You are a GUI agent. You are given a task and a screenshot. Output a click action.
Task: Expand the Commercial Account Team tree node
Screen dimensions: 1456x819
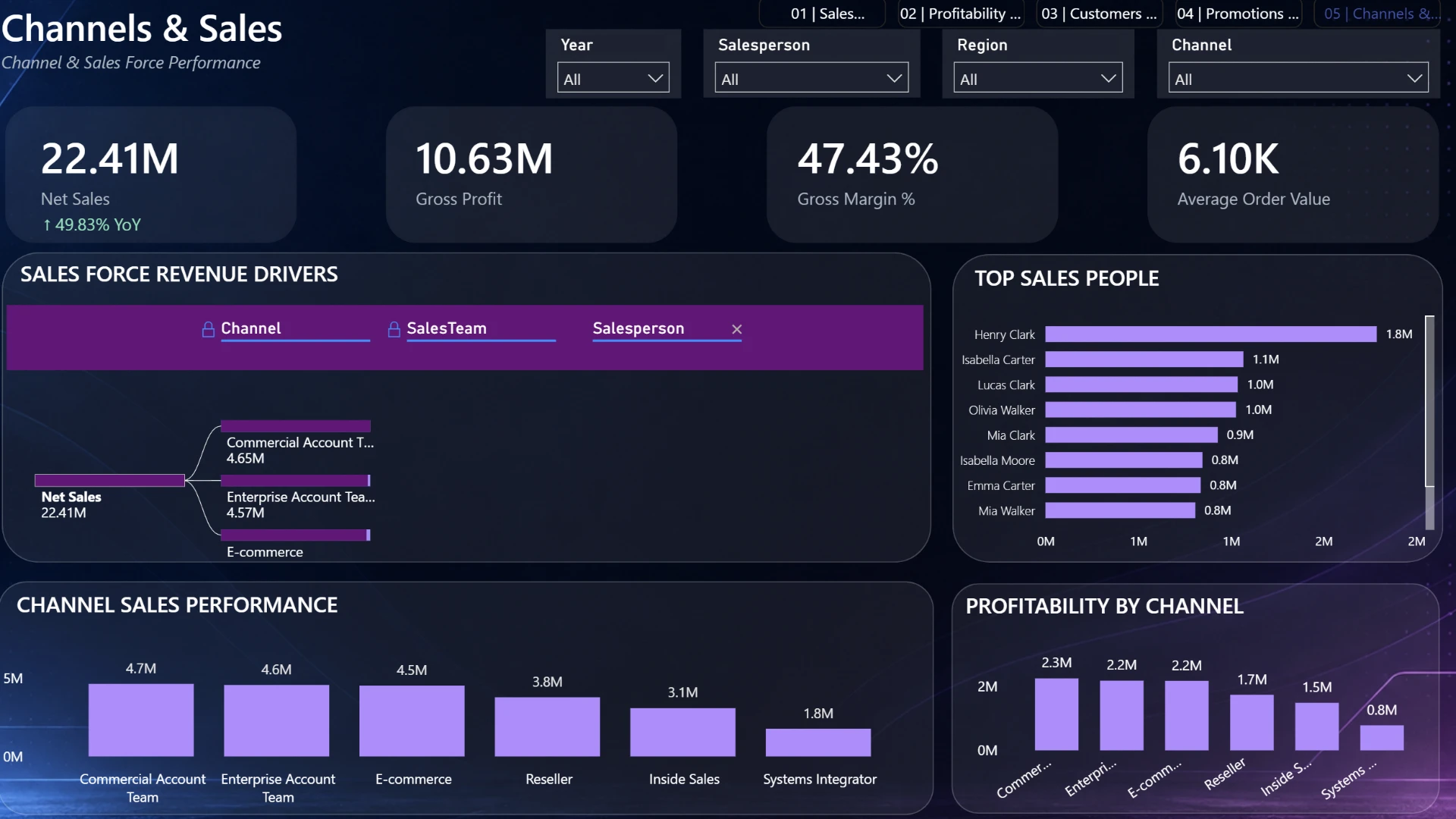(296, 425)
